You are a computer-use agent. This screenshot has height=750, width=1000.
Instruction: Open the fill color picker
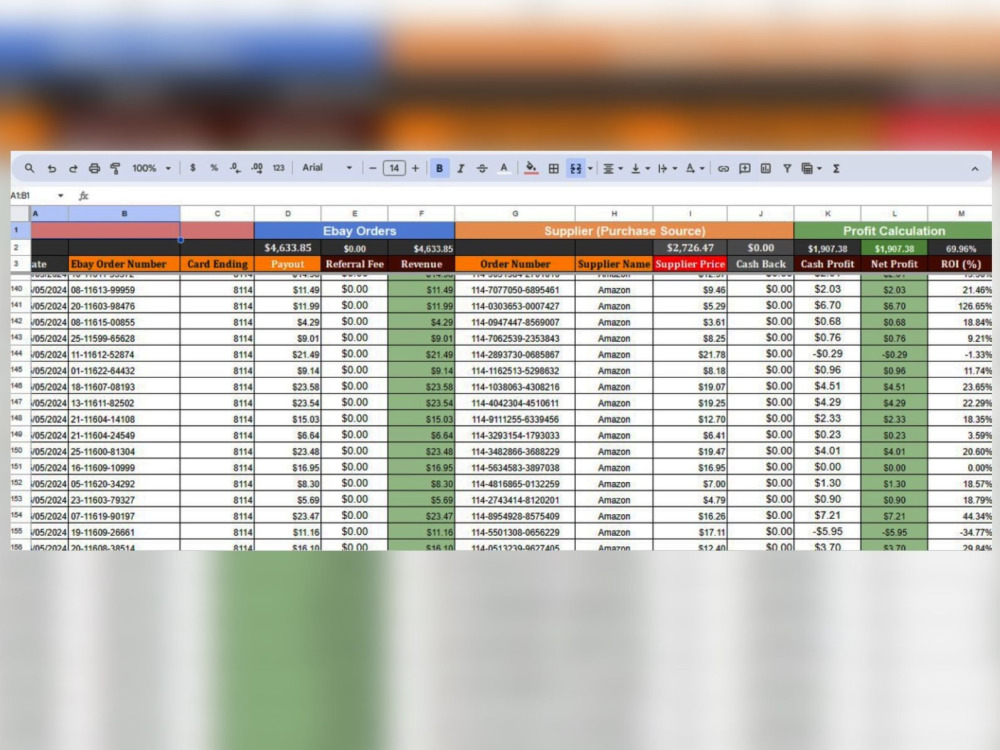tap(531, 168)
